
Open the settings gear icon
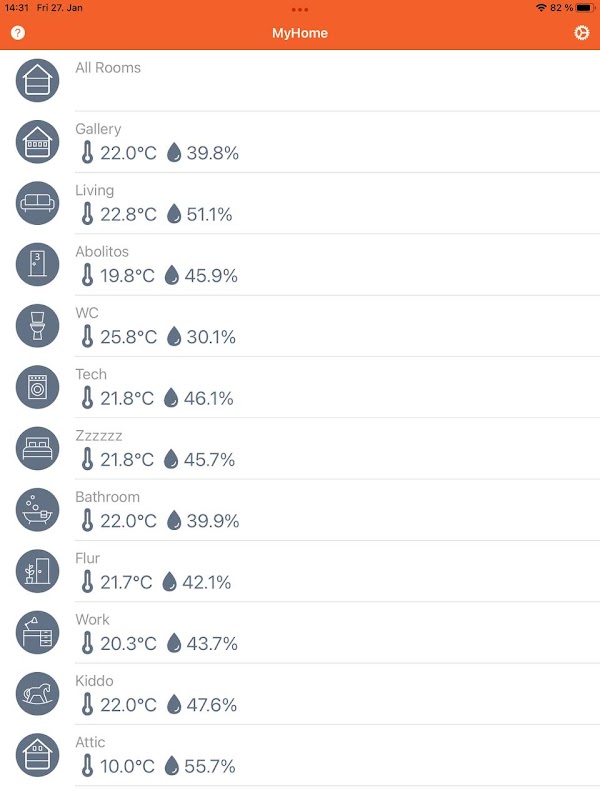coord(582,33)
